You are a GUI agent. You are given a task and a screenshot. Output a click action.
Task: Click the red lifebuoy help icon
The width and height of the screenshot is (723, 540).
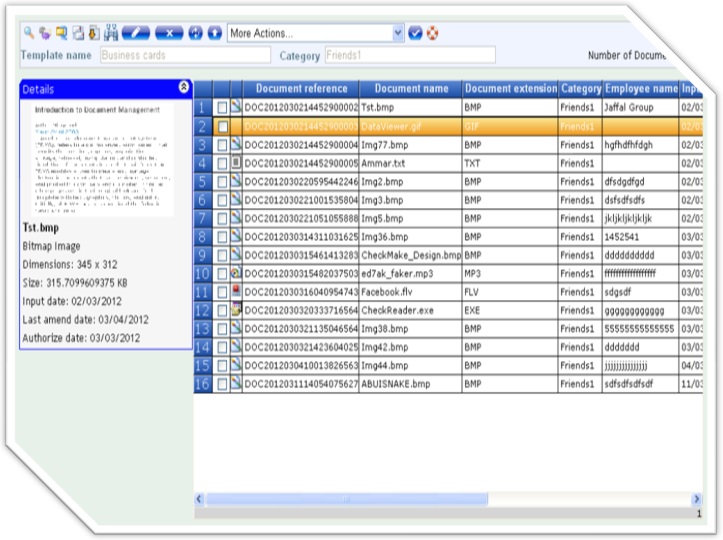point(433,33)
